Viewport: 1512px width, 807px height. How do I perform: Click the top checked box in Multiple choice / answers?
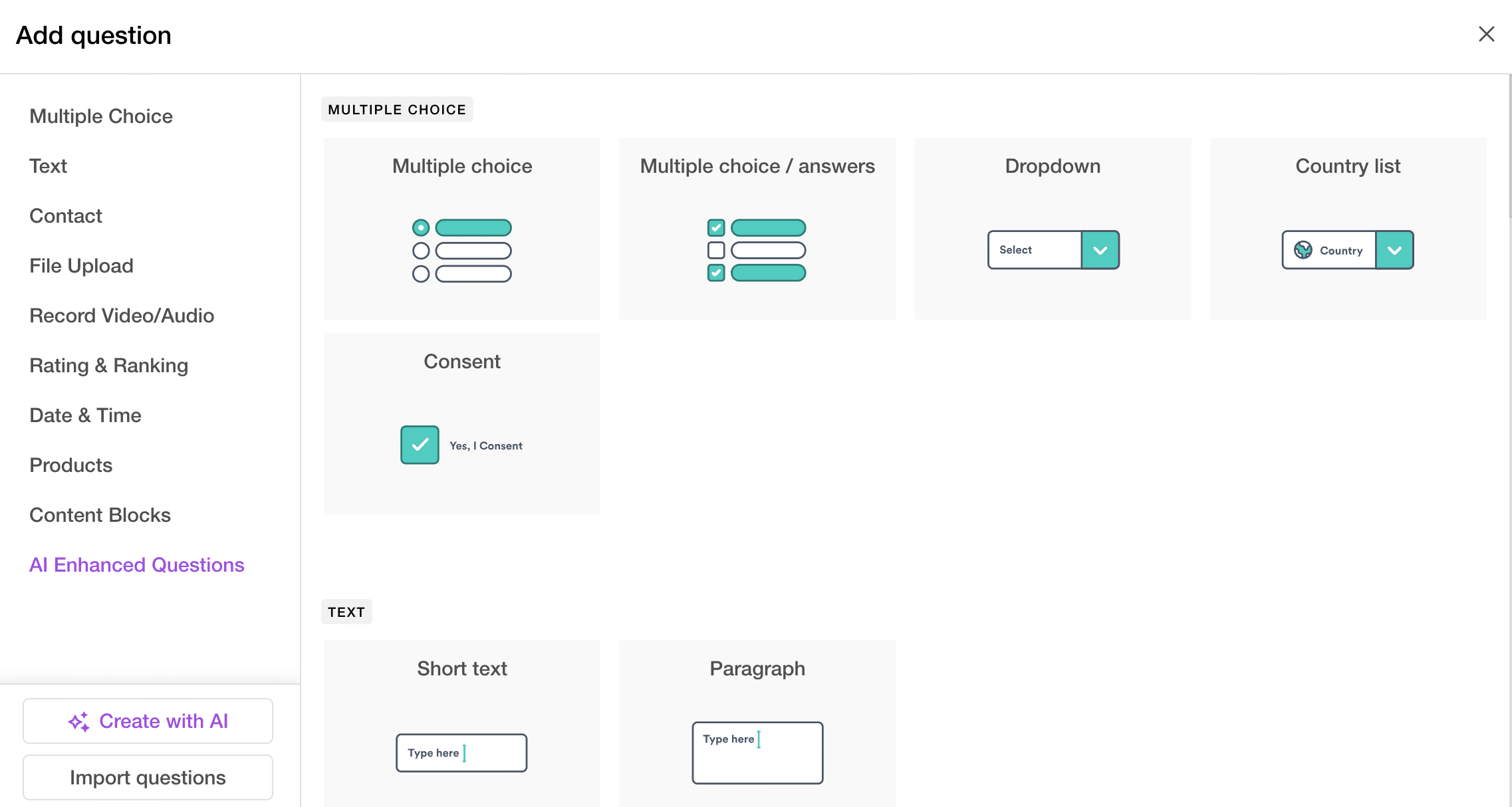[715, 228]
